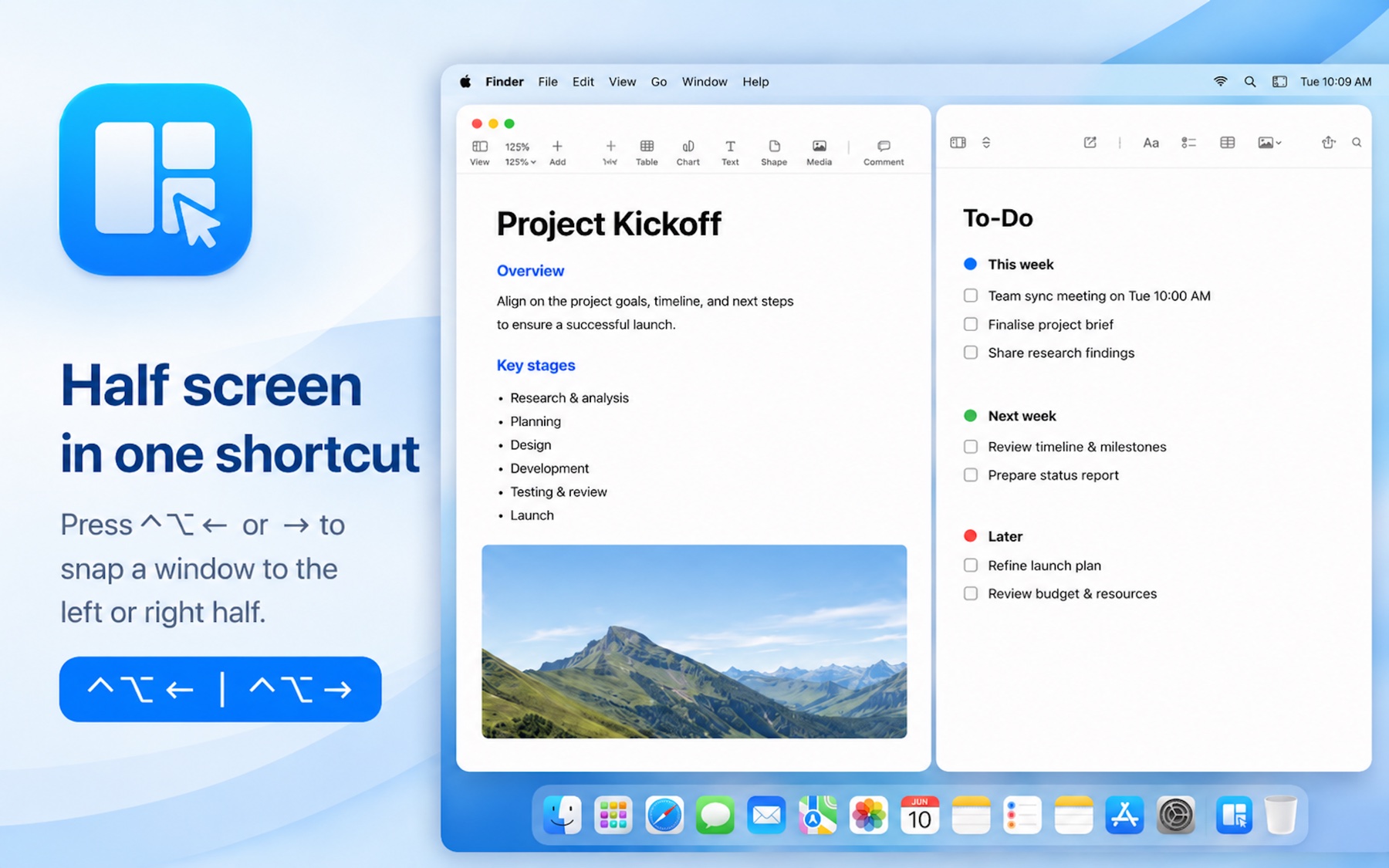Open the Edit menu
This screenshot has width=1389, height=868.
click(x=583, y=82)
